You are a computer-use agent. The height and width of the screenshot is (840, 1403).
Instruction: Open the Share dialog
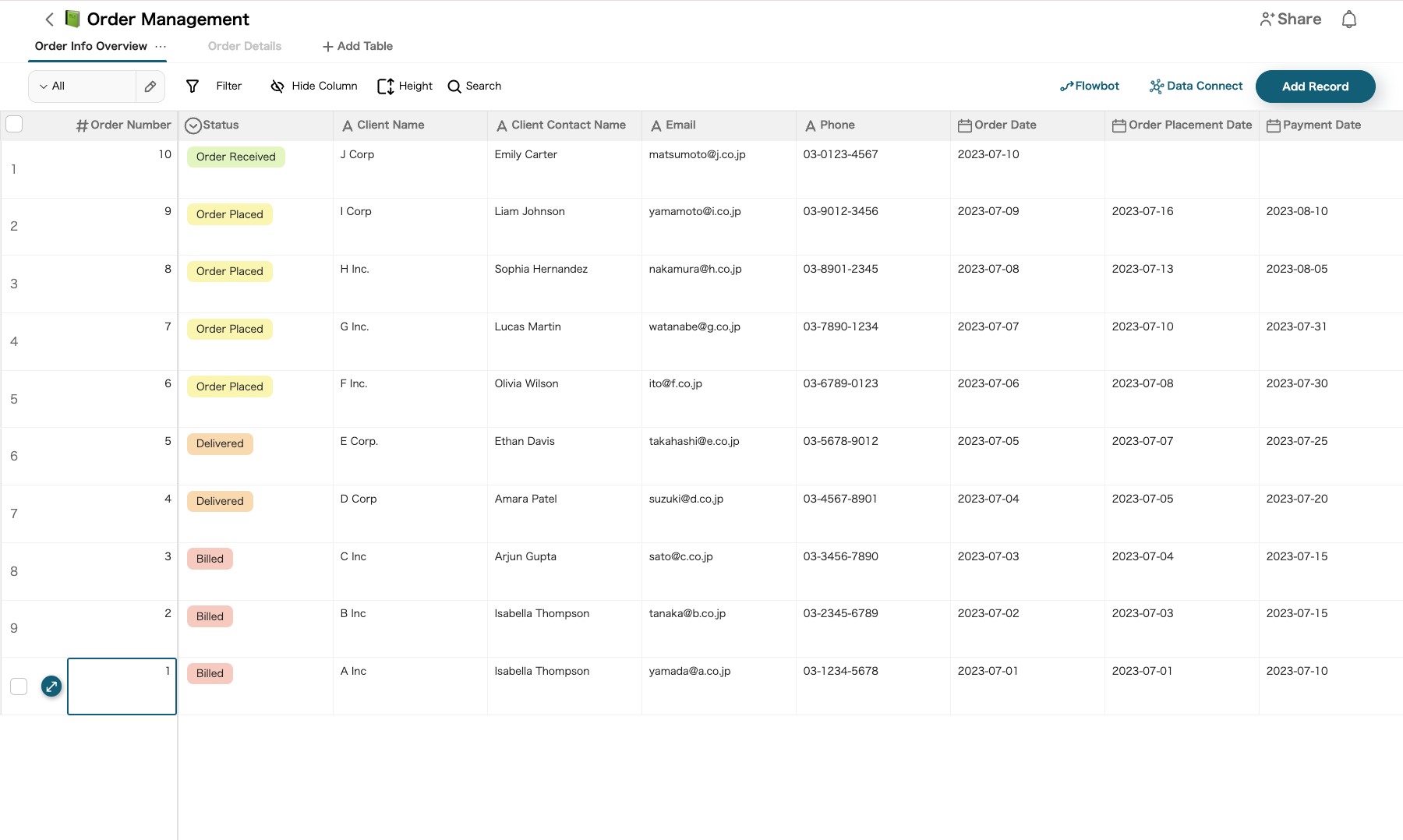tap(1290, 18)
